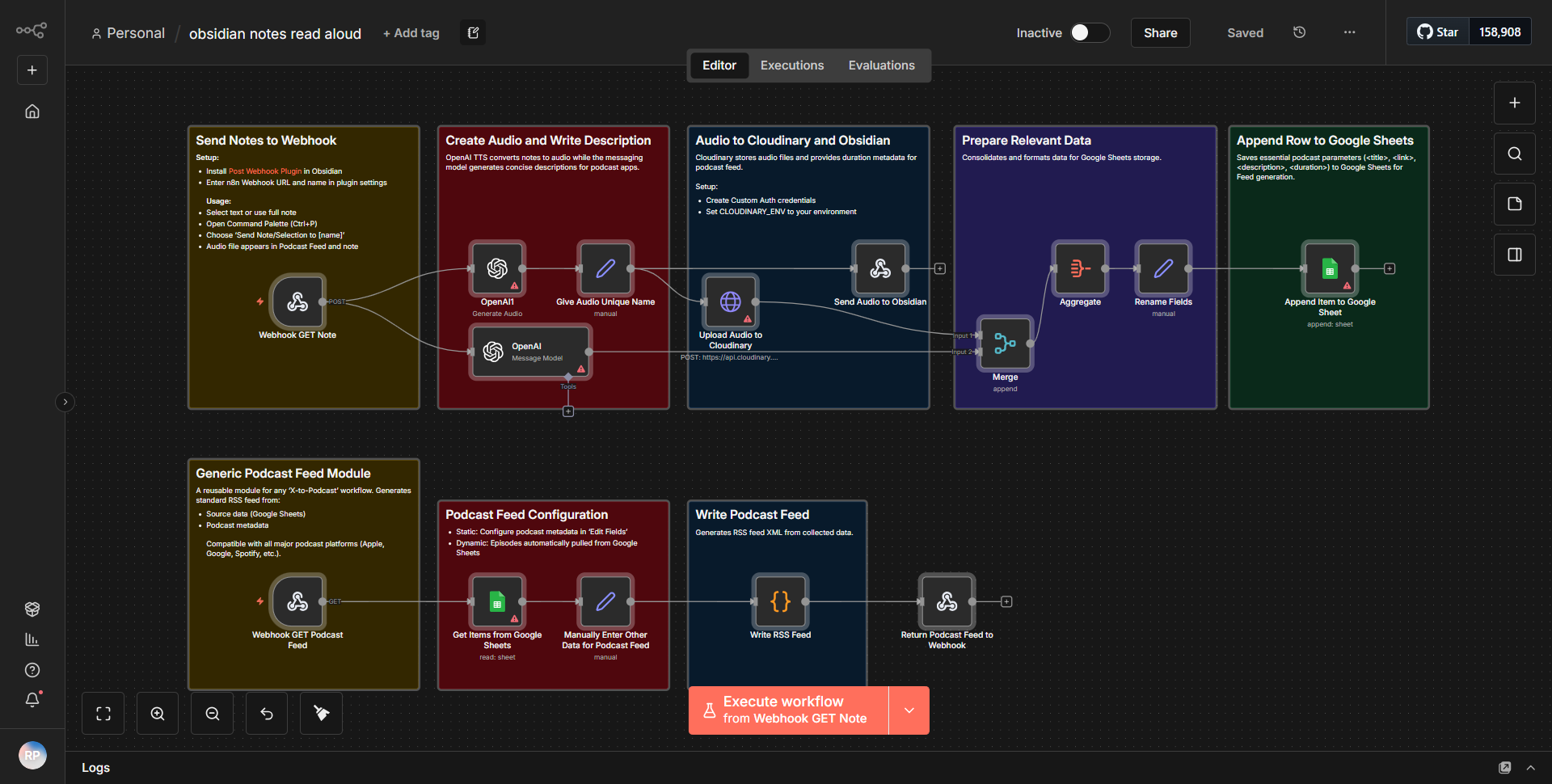Click the Share button
Screen dimensions: 1552x784
pyautogui.click(x=1160, y=33)
